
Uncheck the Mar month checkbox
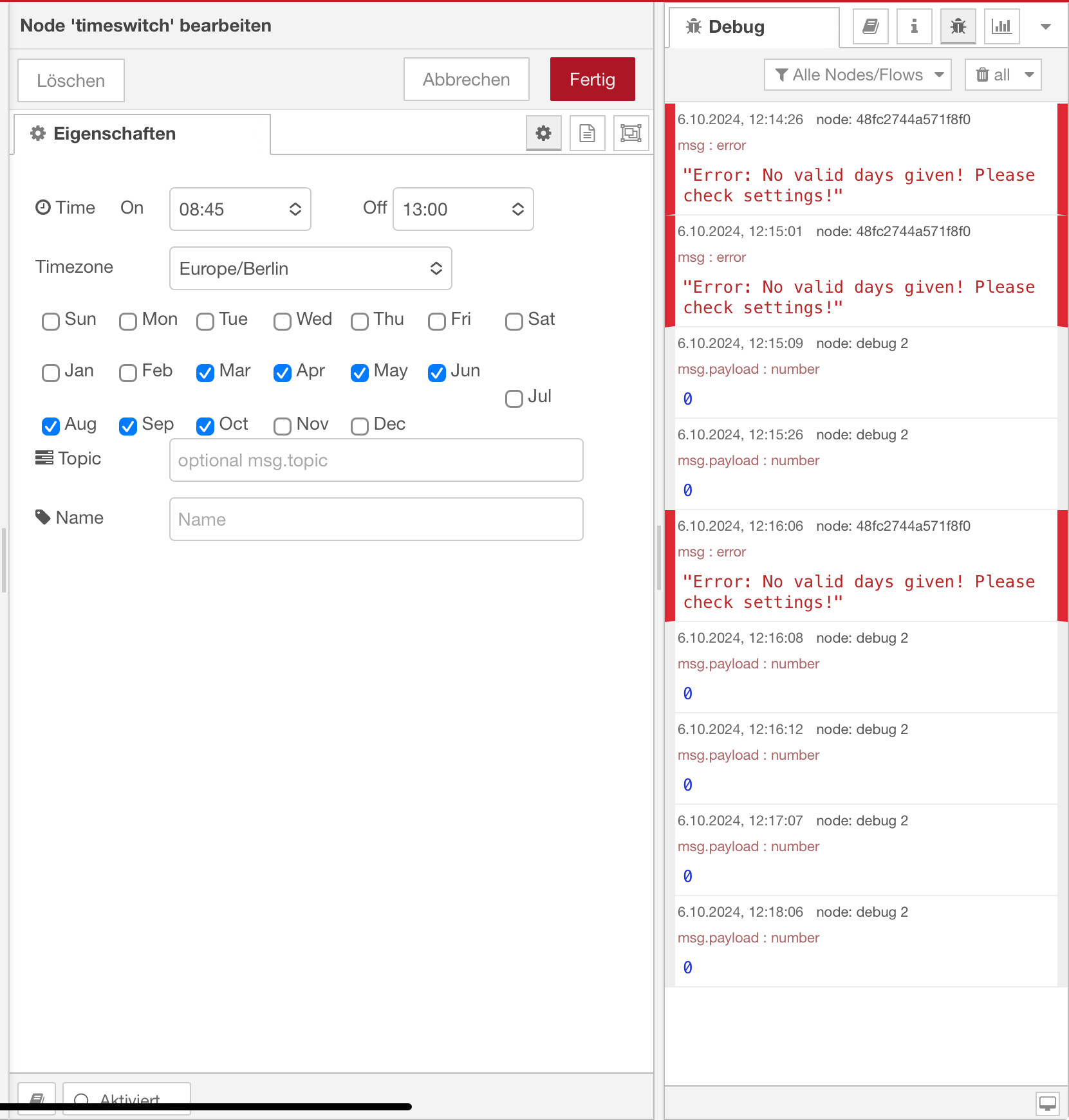[205, 372]
